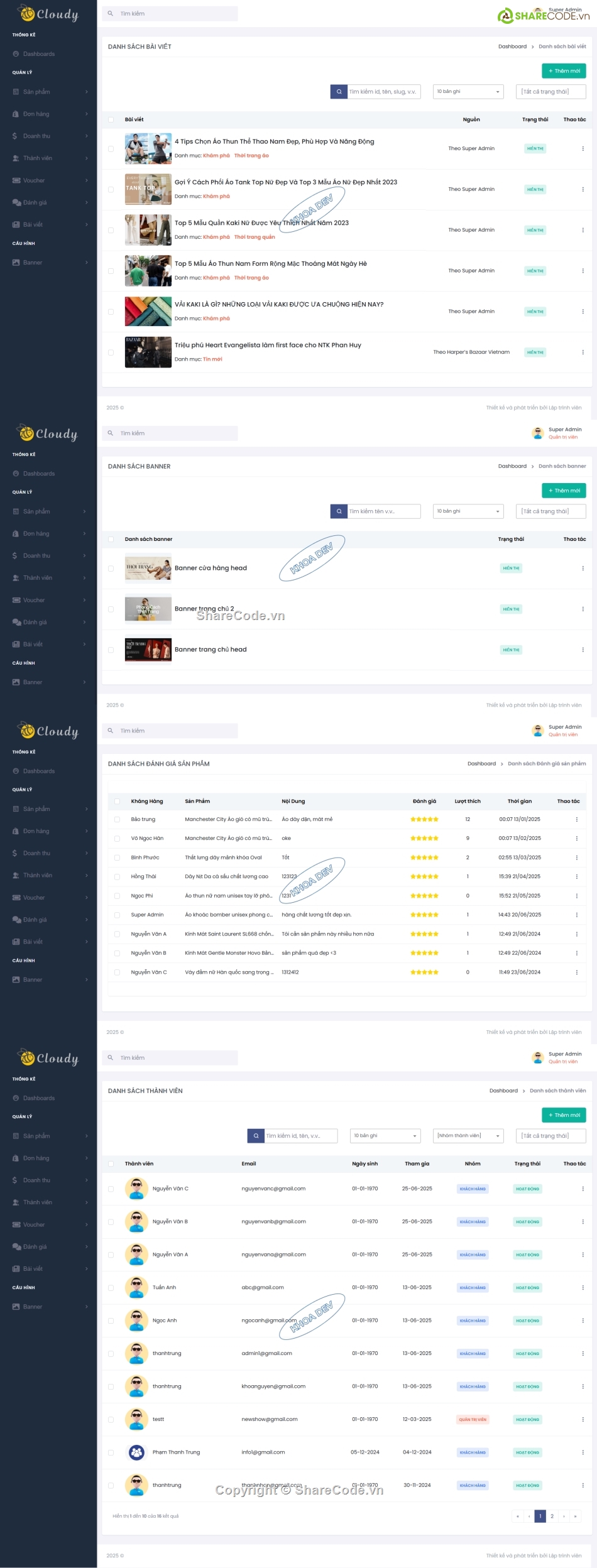Click Danh sách Đánh giá sản phẩm breadcrumb
This screenshot has width=597, height=1568.
pos(546,764)
